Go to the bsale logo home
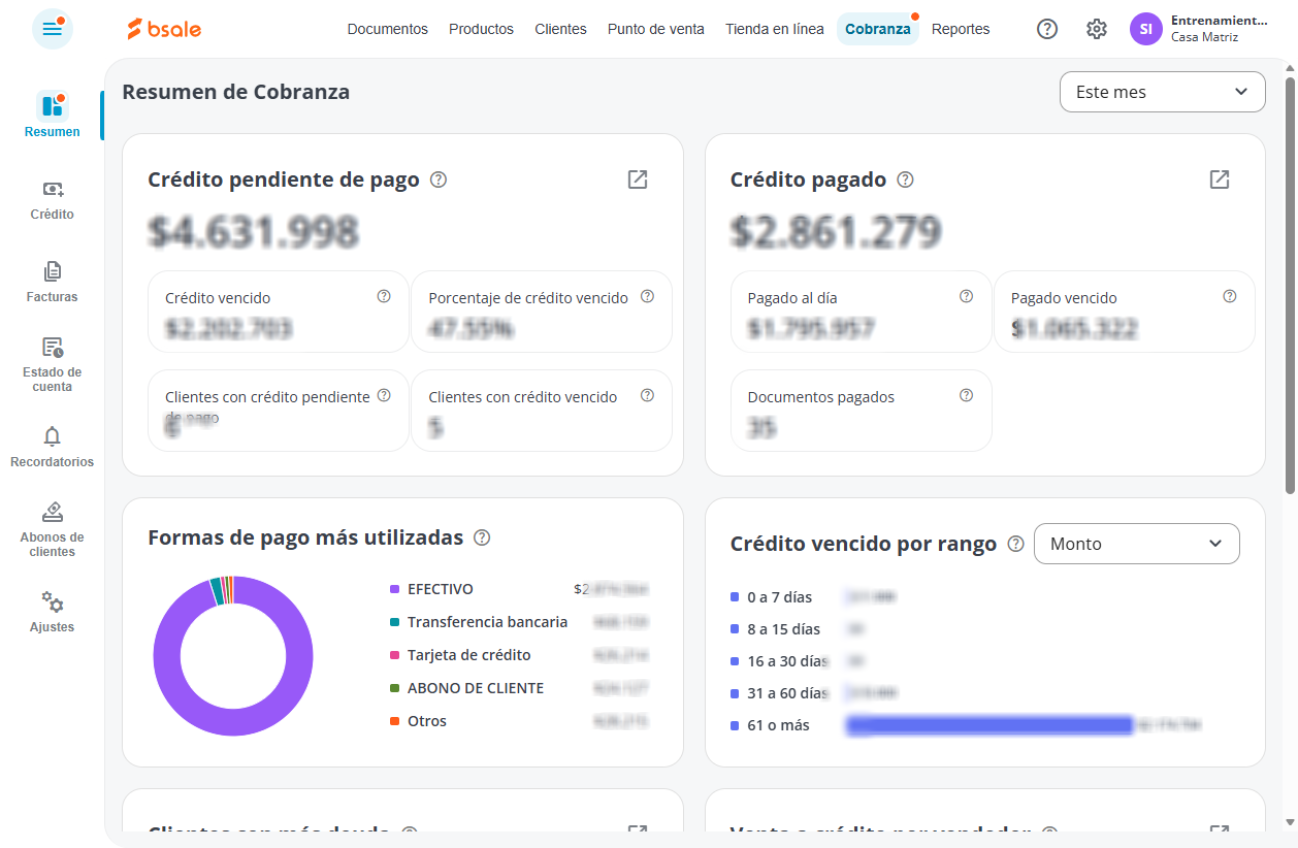 point(164,29)
